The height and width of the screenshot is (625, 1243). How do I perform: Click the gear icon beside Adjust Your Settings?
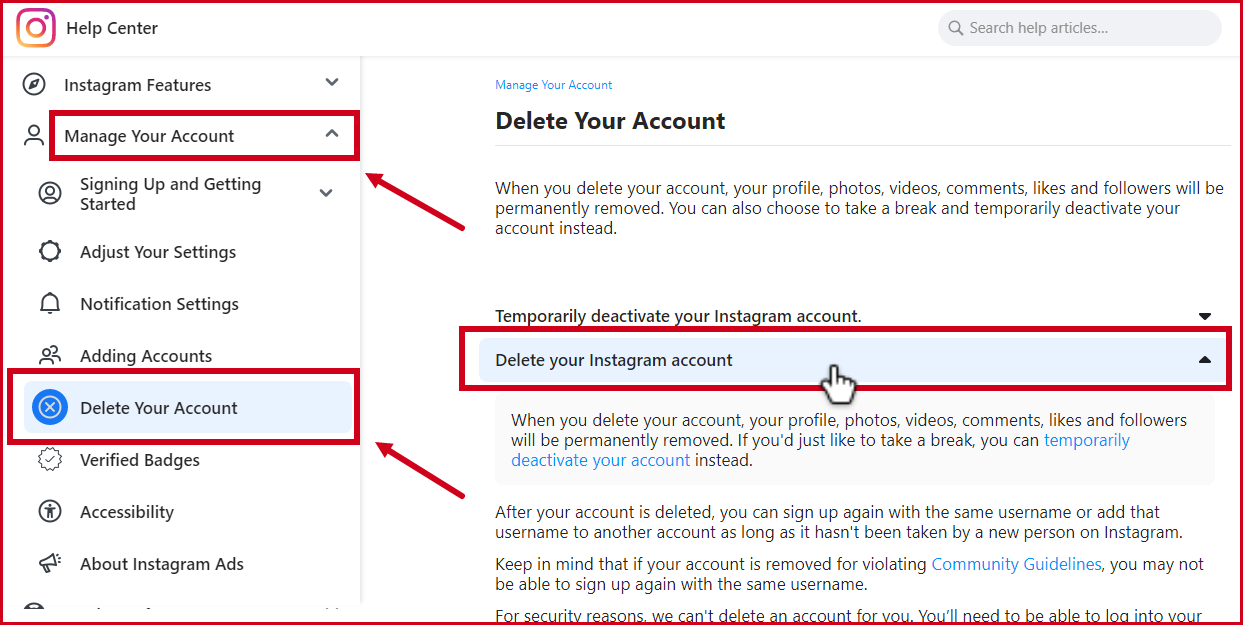(50, 252)
